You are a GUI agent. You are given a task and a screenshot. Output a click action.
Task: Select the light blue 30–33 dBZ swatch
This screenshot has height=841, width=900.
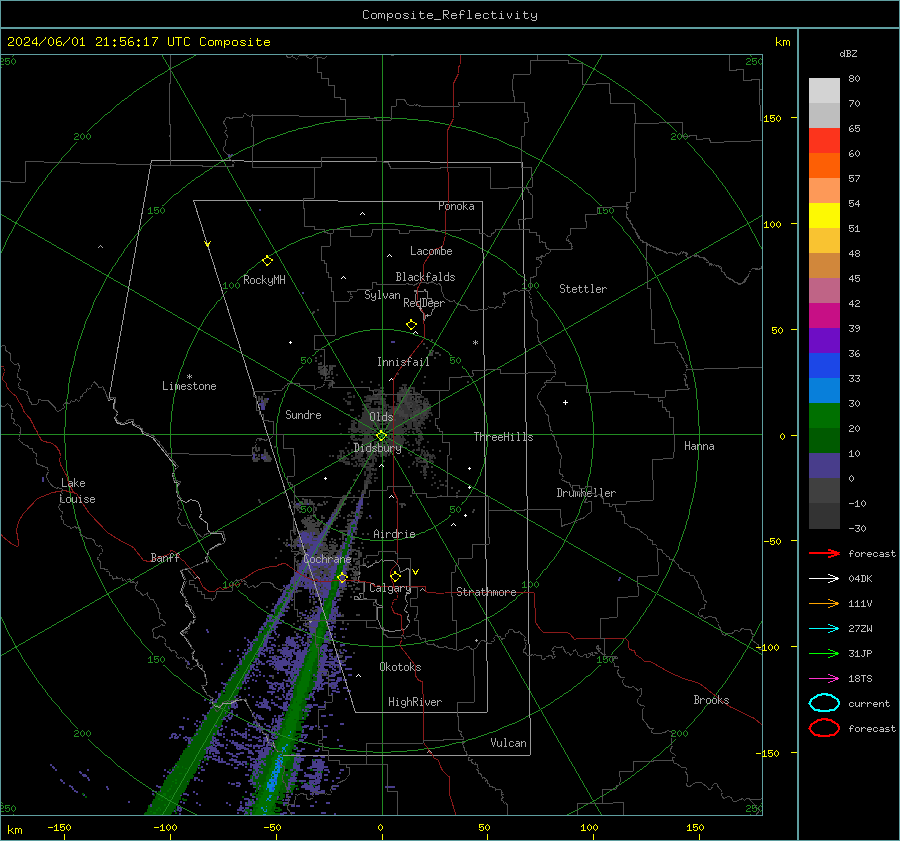(824, 390)
